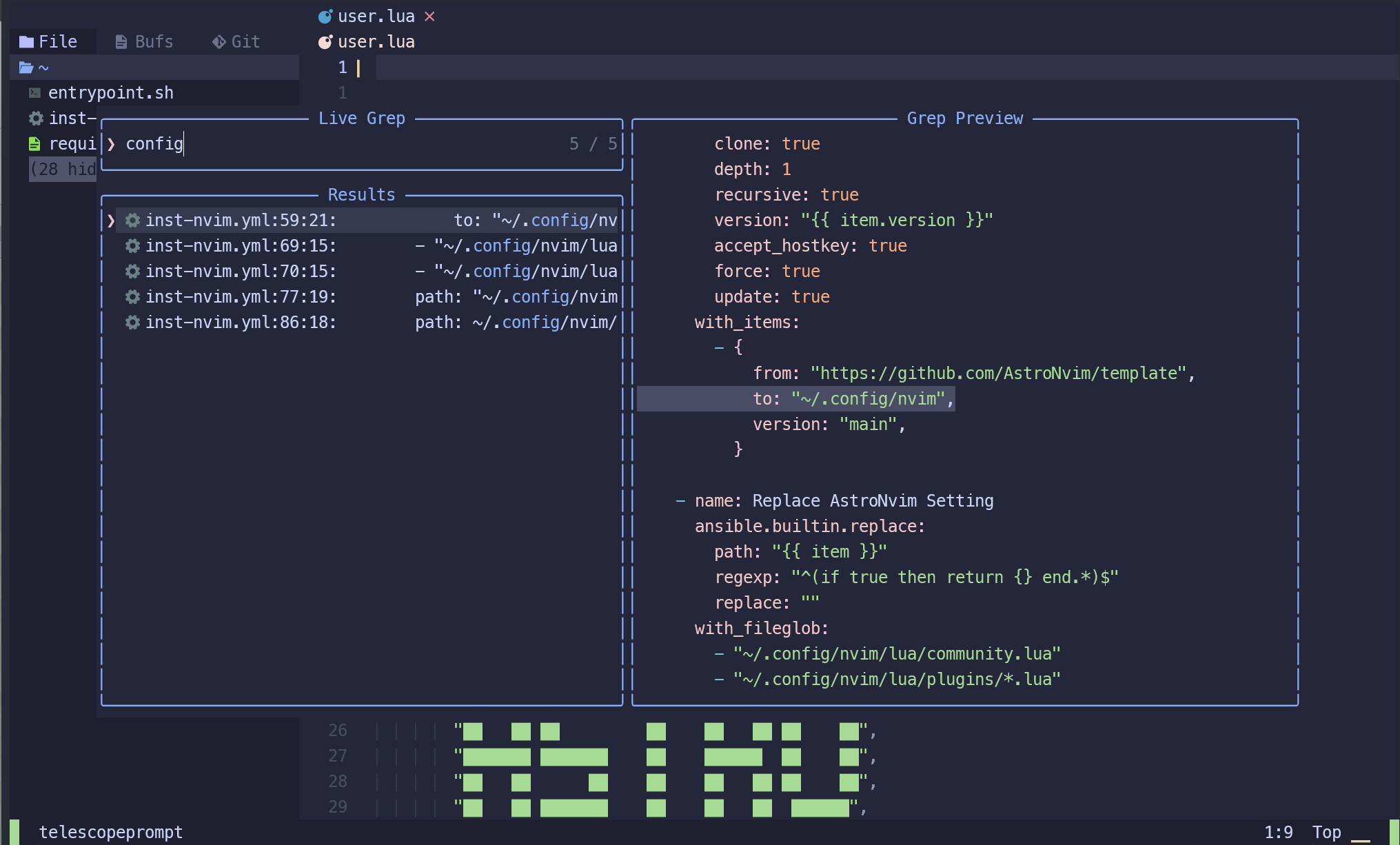Click the document icon on the Bufs tab
1400x845 pixels.
click(x=121, y=41)
